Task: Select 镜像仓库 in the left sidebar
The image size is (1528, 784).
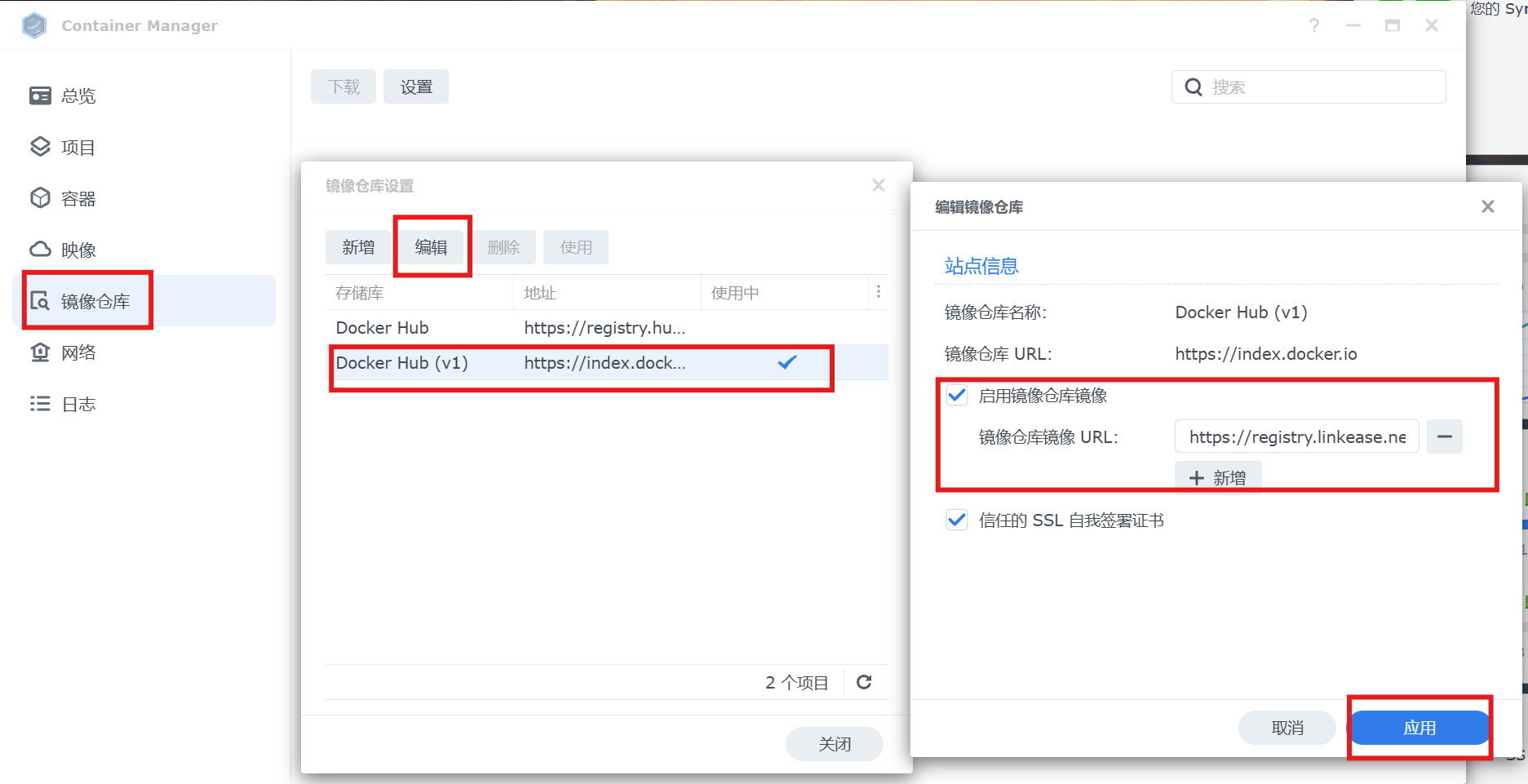Action: pyautogui.click(x=95, y=302)
